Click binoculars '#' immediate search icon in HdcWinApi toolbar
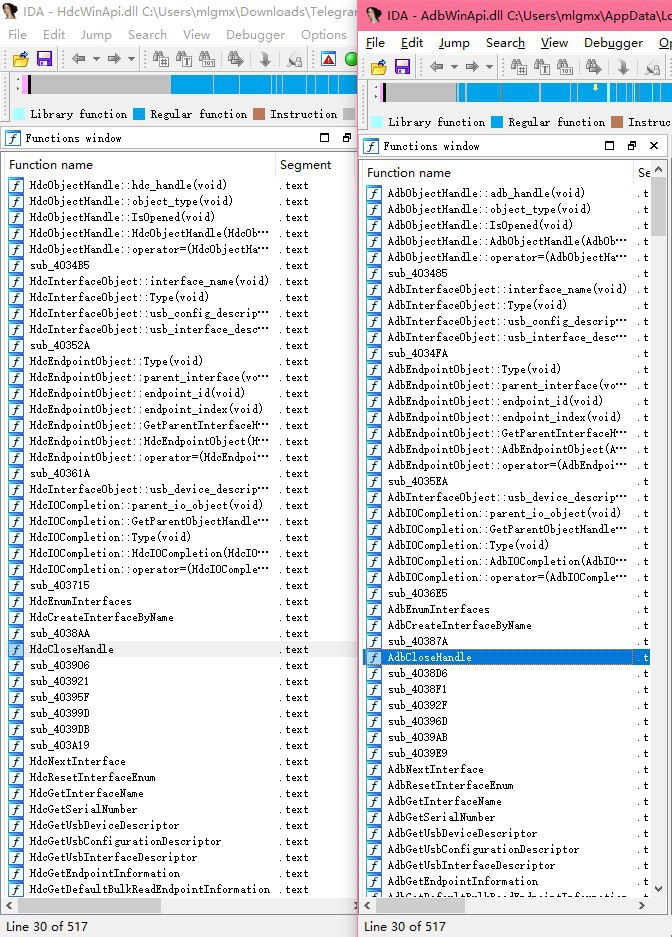The image size is (672, 937). [161, 59]
